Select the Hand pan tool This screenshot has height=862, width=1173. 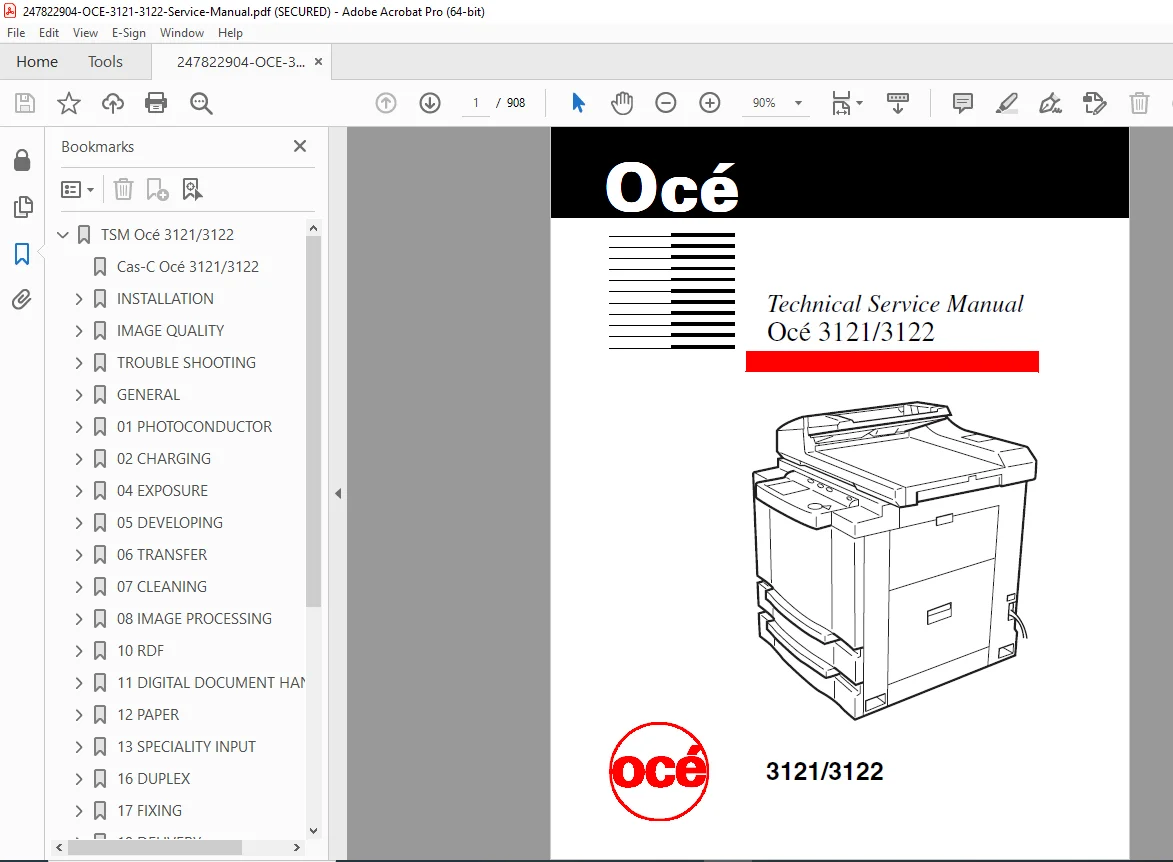point(622,103)
